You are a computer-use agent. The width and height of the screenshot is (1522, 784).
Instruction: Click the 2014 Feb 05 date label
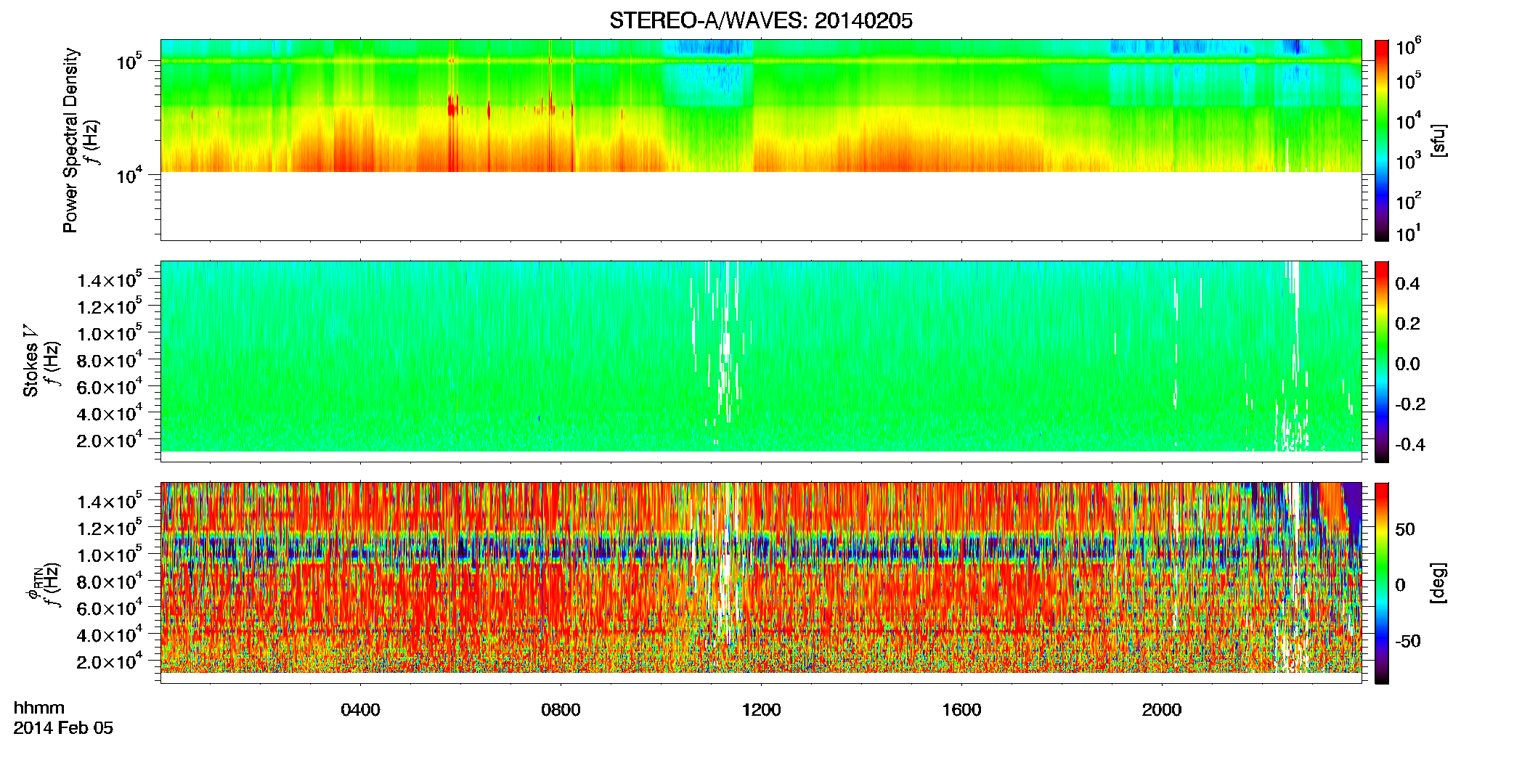[x=63, y=728]
